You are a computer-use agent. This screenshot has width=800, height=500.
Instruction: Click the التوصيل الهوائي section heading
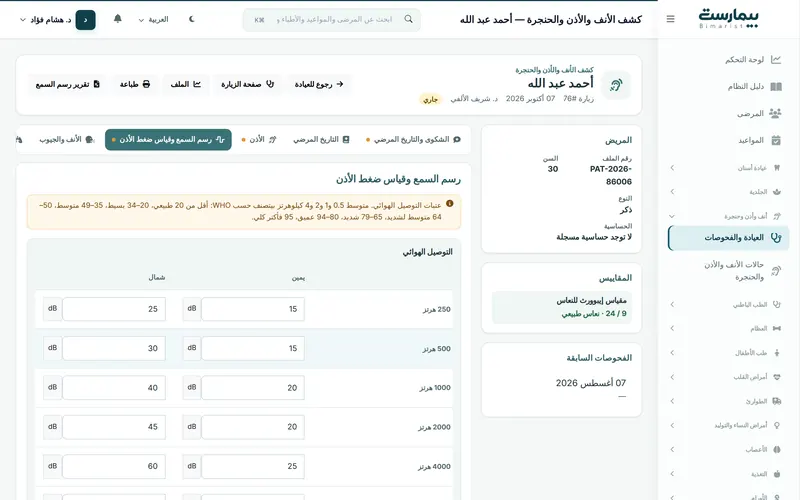(x=428, y=252)
